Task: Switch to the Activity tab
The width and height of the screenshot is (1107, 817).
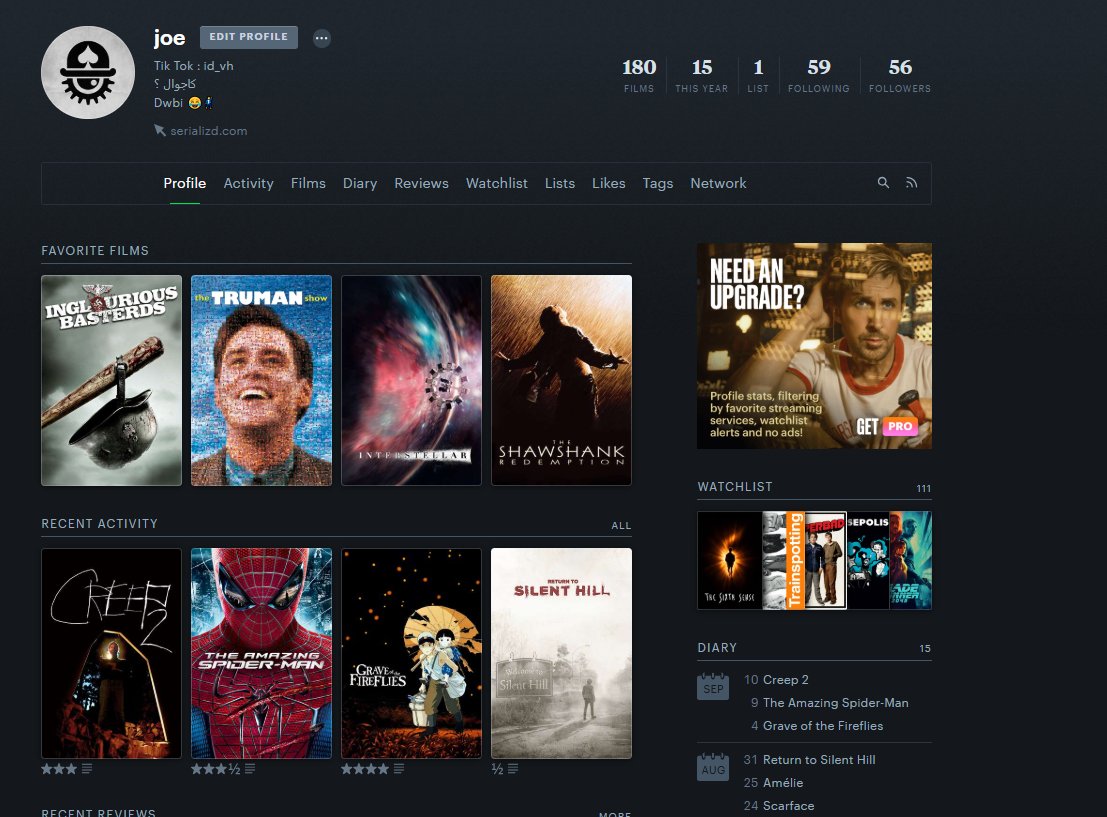Action: [x=249, y=183]
